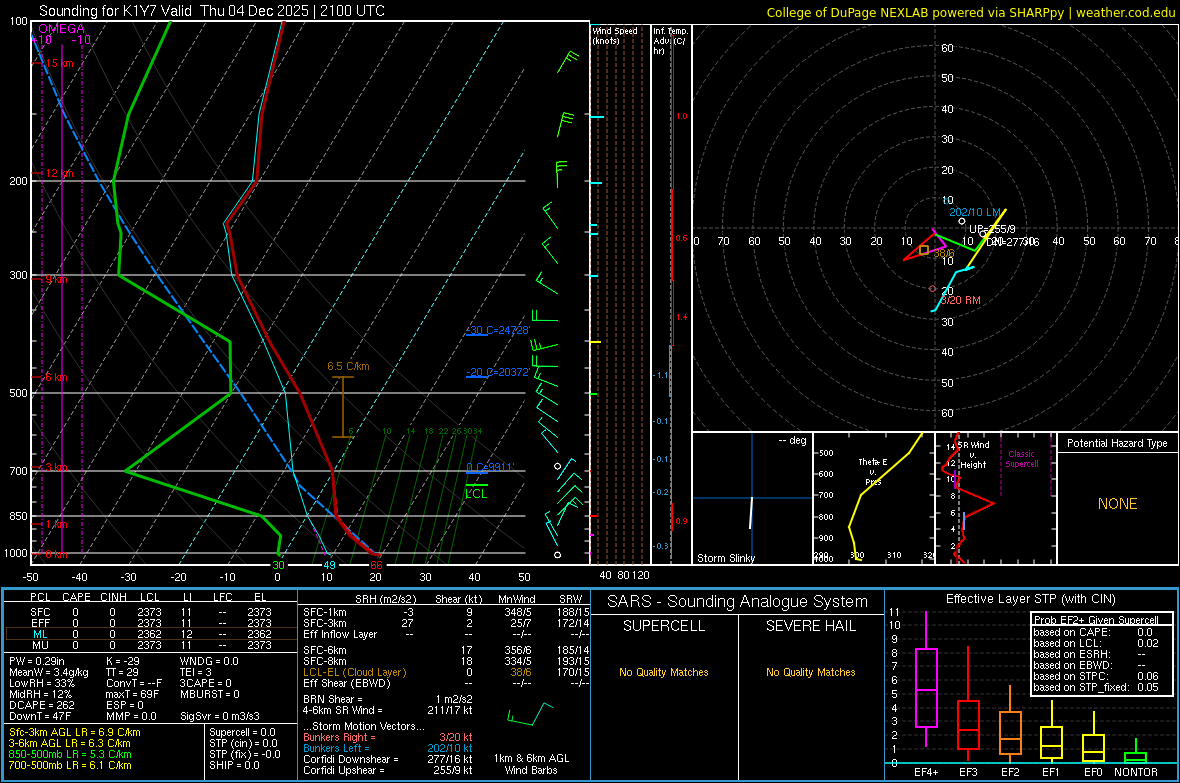The width and height of the screenshot is (1180, 783).
Task: Click No Quality Matches under SEVERE HAIL
Action: [810, 672]
